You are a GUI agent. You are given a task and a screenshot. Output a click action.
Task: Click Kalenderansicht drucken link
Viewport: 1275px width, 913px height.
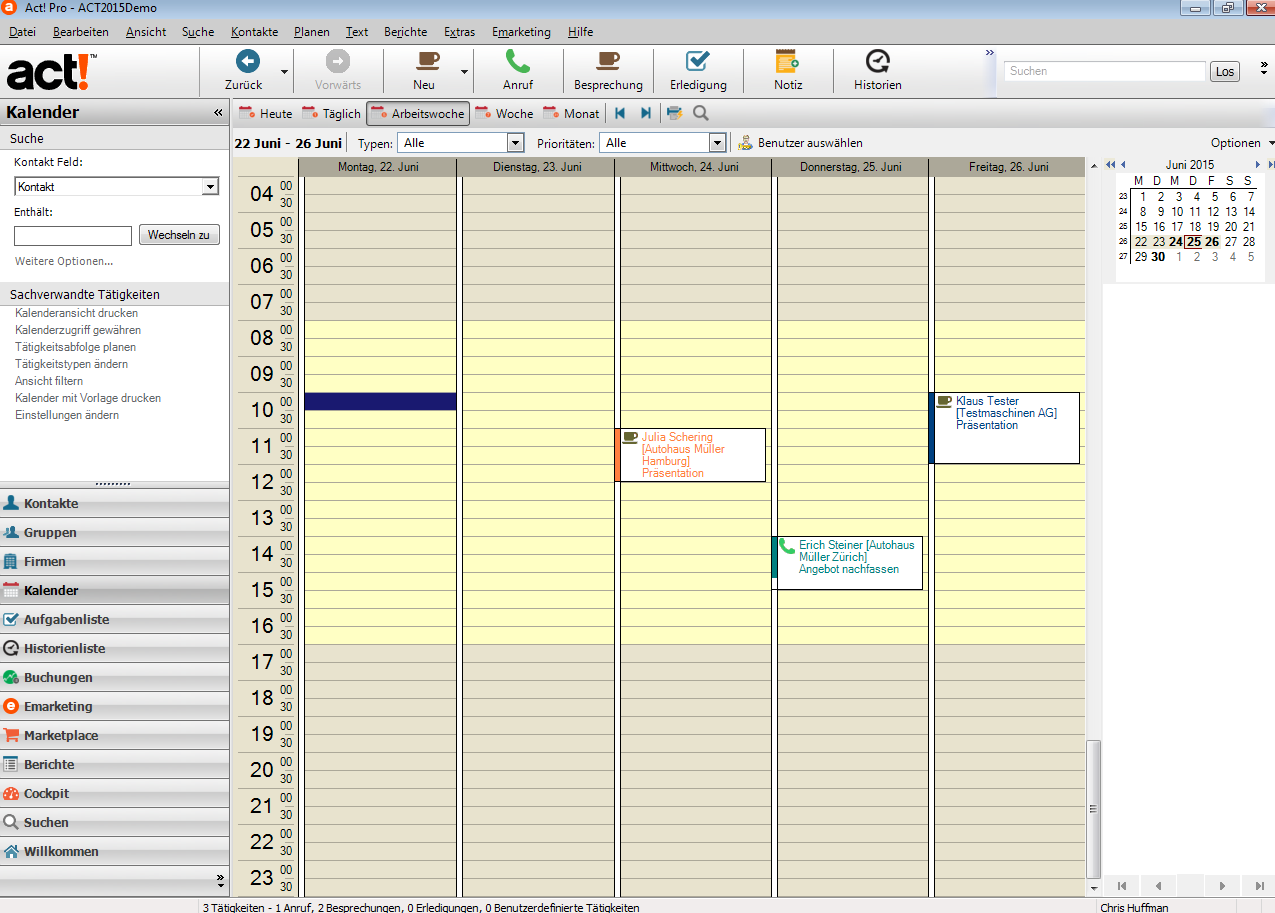coord(76,313)
